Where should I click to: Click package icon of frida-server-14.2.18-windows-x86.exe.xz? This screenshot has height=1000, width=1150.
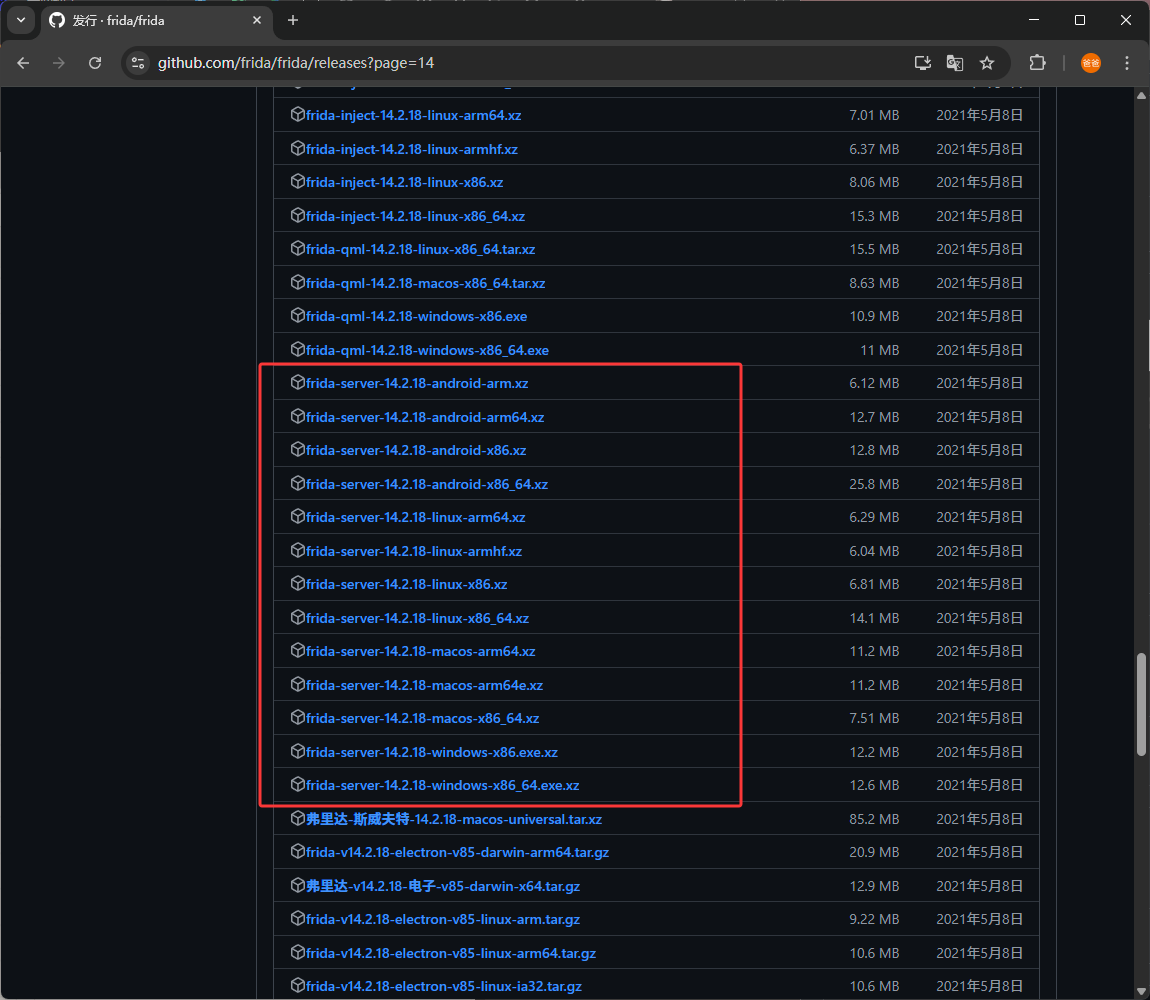pyautogui.click(x=297, y=751)
